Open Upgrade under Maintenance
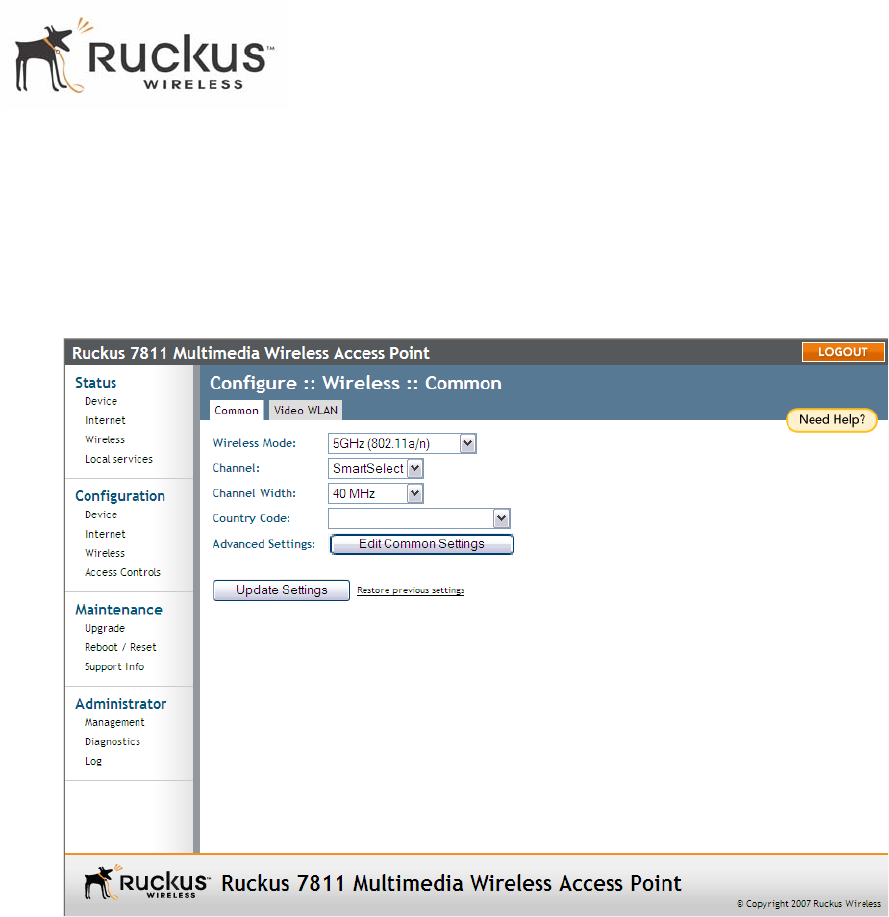 (105, 629)
